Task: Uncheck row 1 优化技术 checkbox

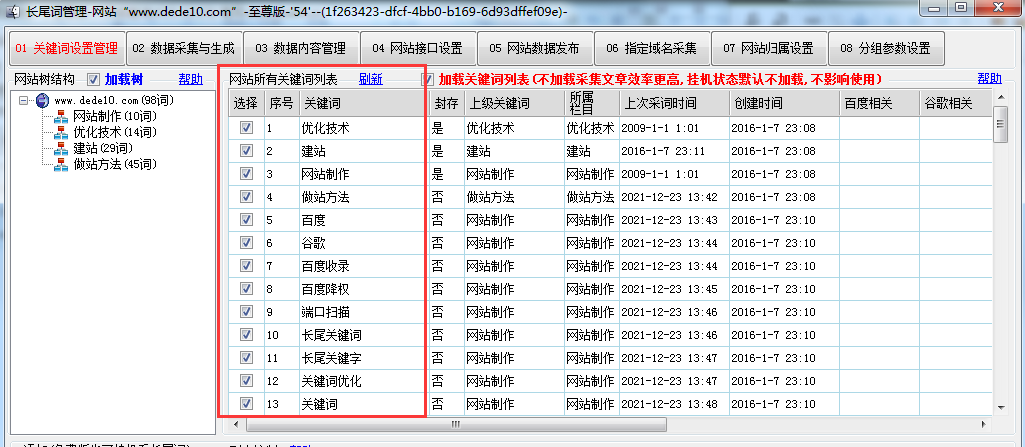Action: pos(246,128)
